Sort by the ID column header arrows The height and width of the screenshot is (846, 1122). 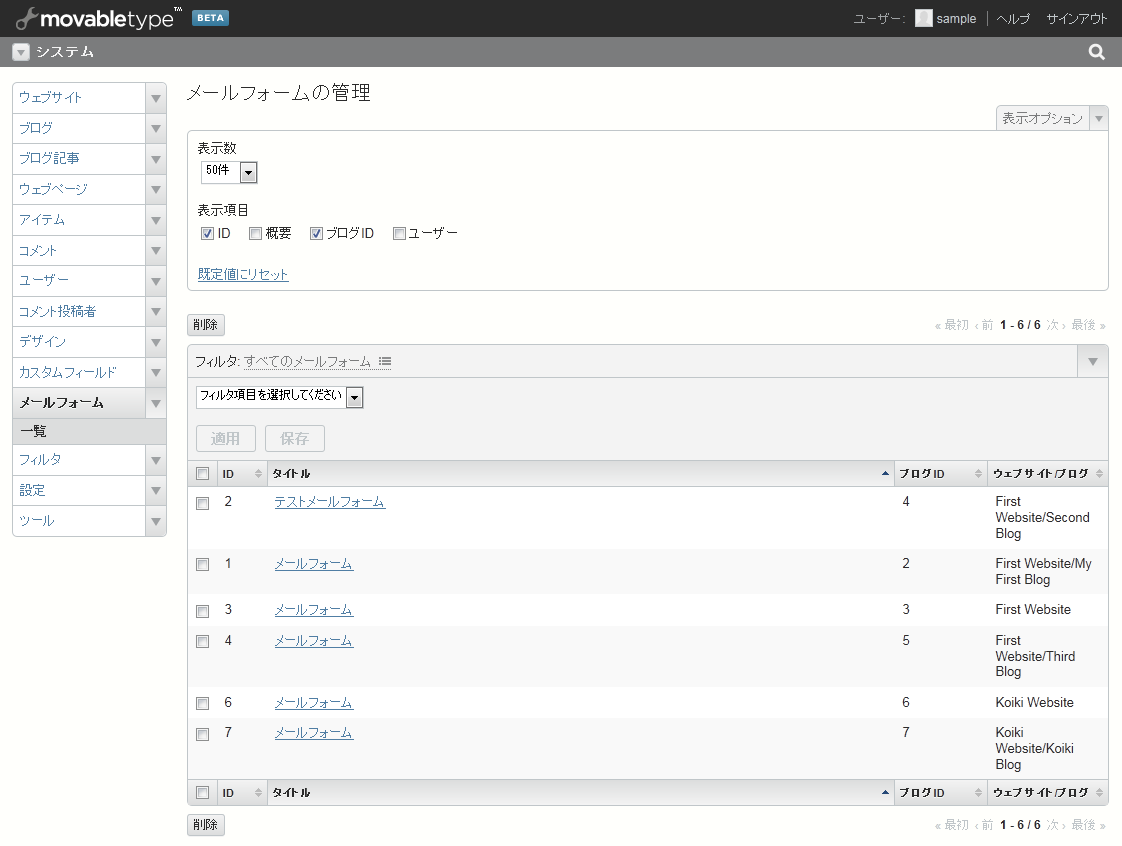coord(258,473)
